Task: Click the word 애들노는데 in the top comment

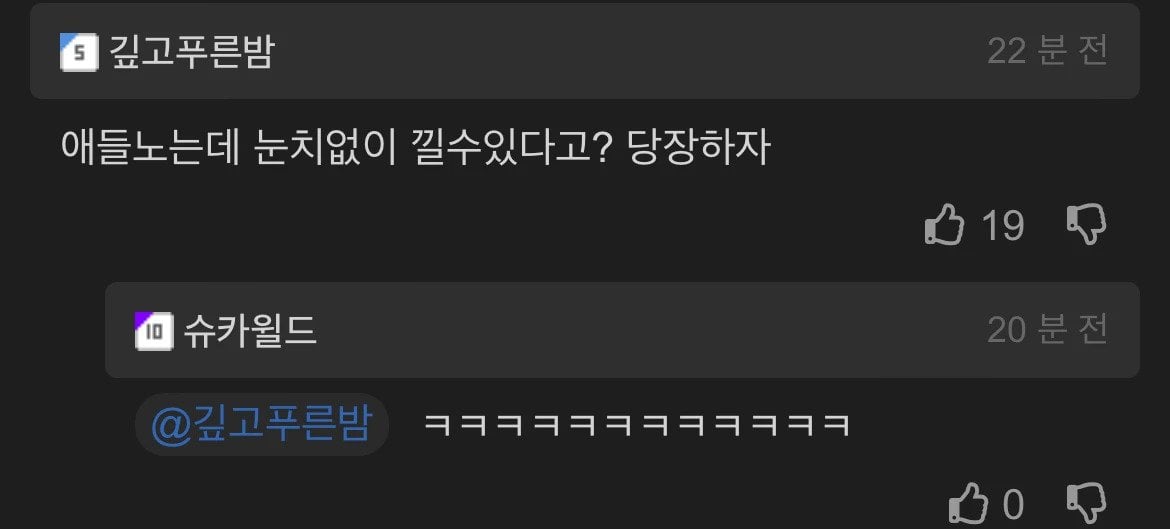Action: (x=149, y=147)
